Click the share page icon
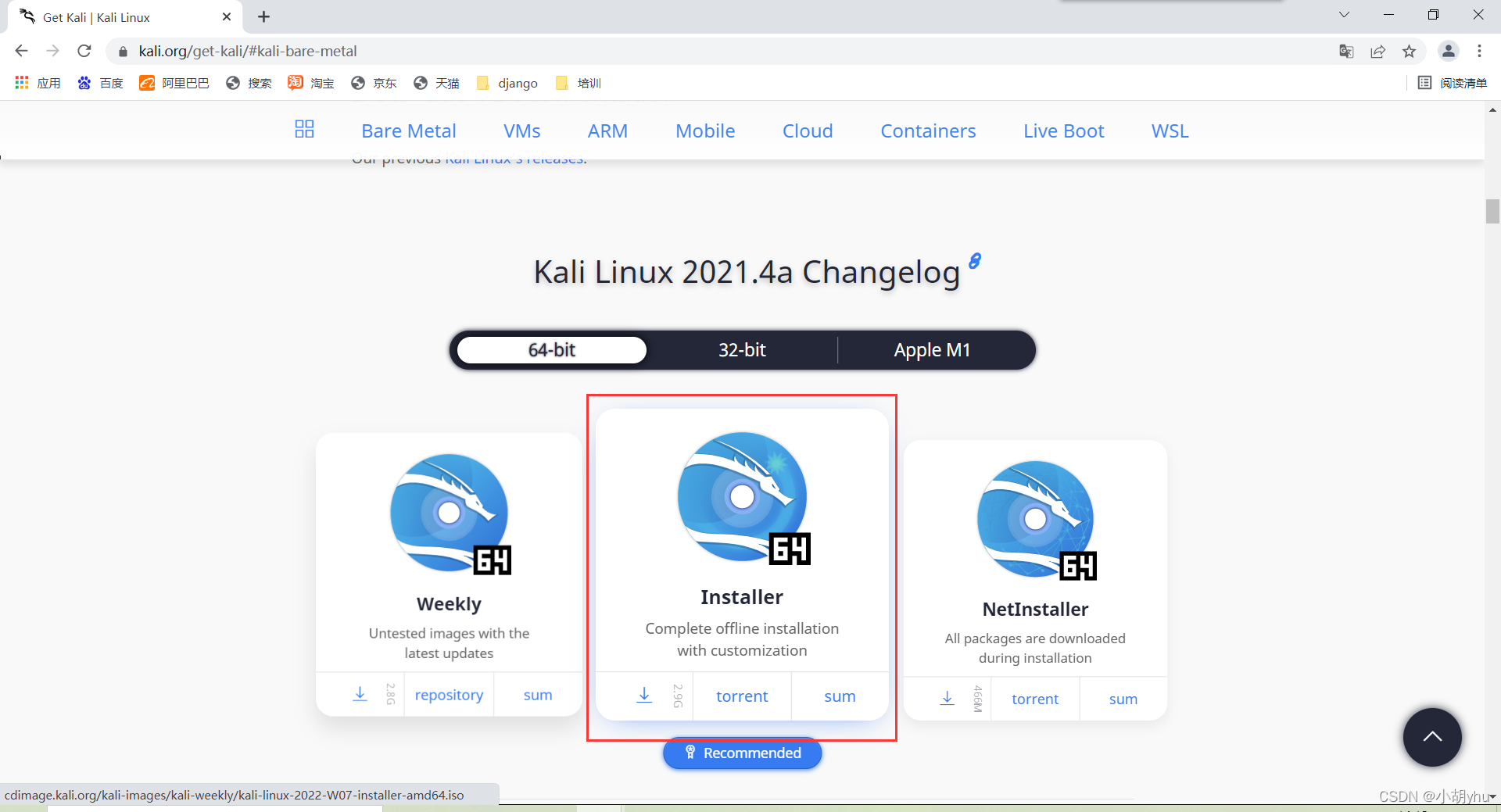This screenshot has width=1501, height=812. (x=1377, y=52)
